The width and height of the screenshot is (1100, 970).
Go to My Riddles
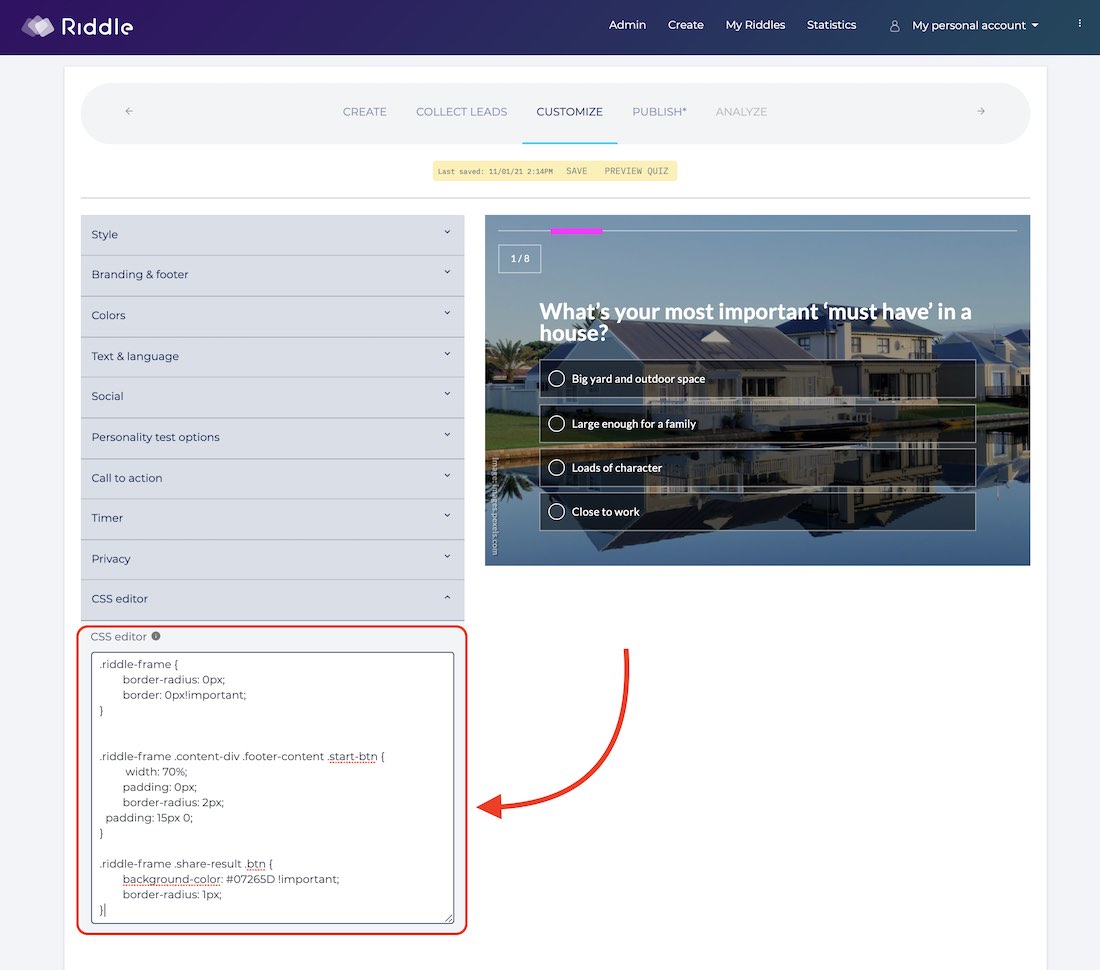[x=755, y=25]
